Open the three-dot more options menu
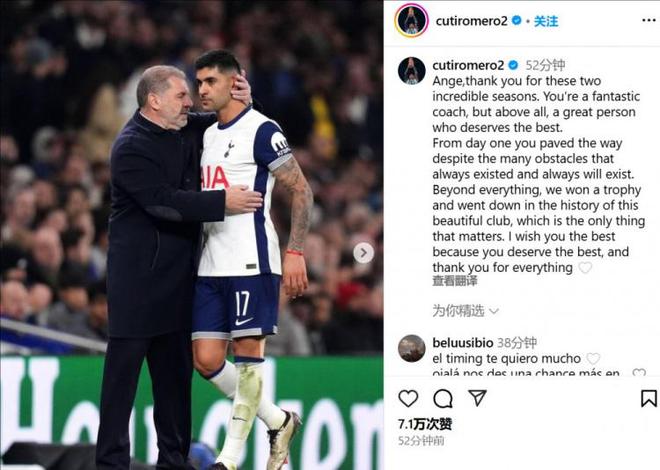660x470 pixels. click(x=649, y=21)
